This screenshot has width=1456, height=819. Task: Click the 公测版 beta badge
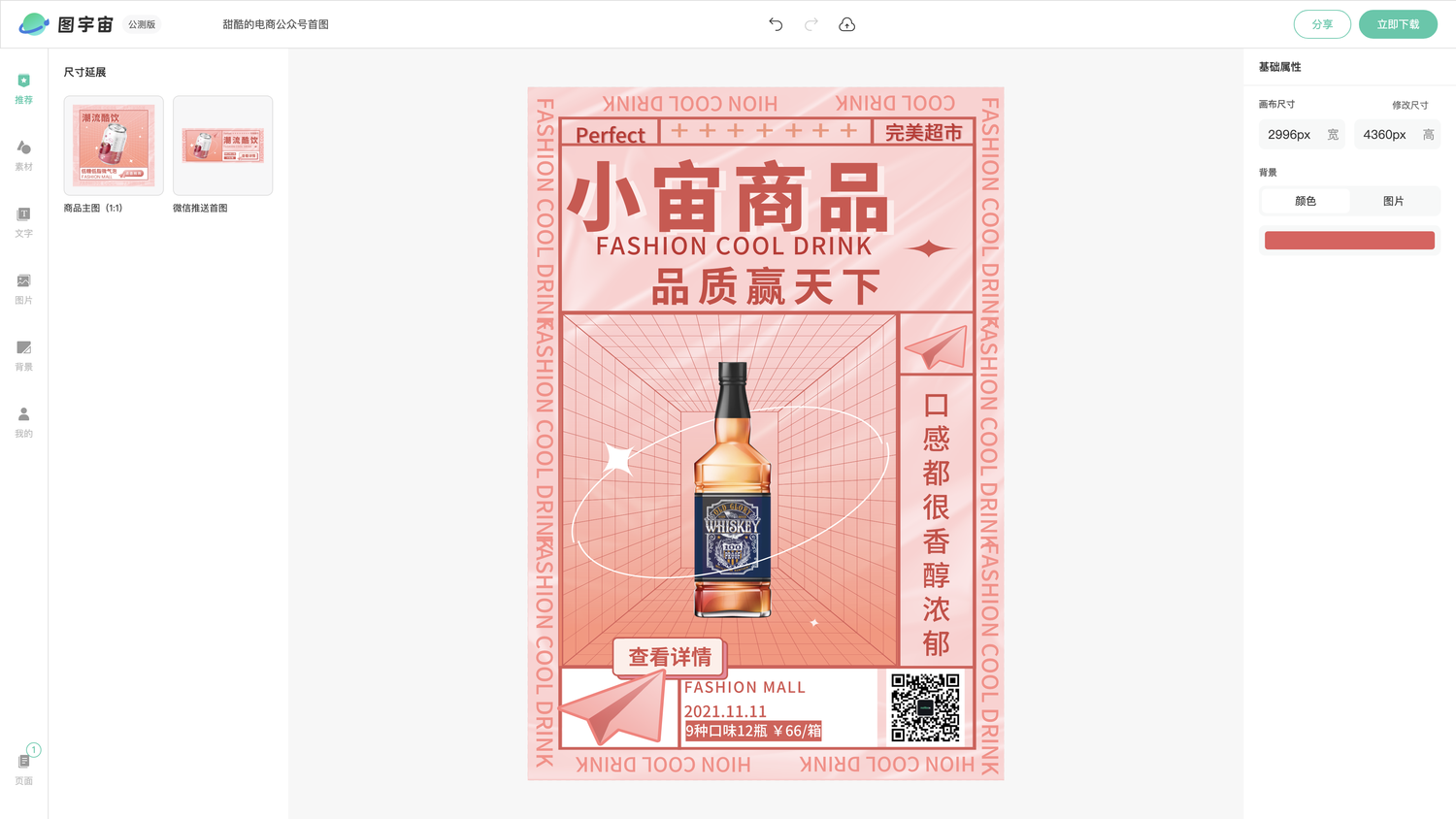coord(142,24)
